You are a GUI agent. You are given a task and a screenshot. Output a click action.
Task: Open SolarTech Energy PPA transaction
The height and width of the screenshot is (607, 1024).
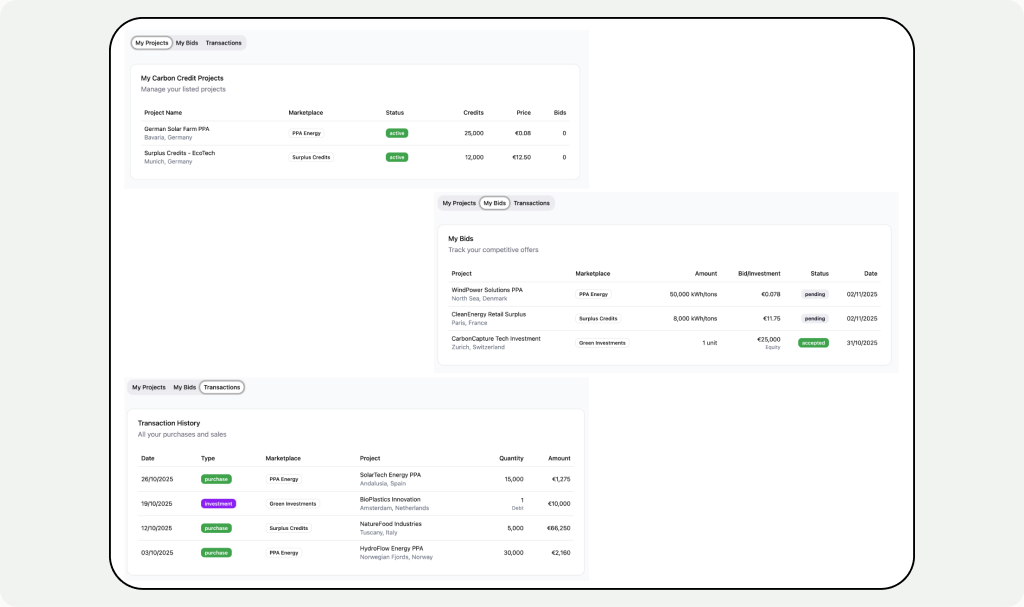(x=355, y=479)
